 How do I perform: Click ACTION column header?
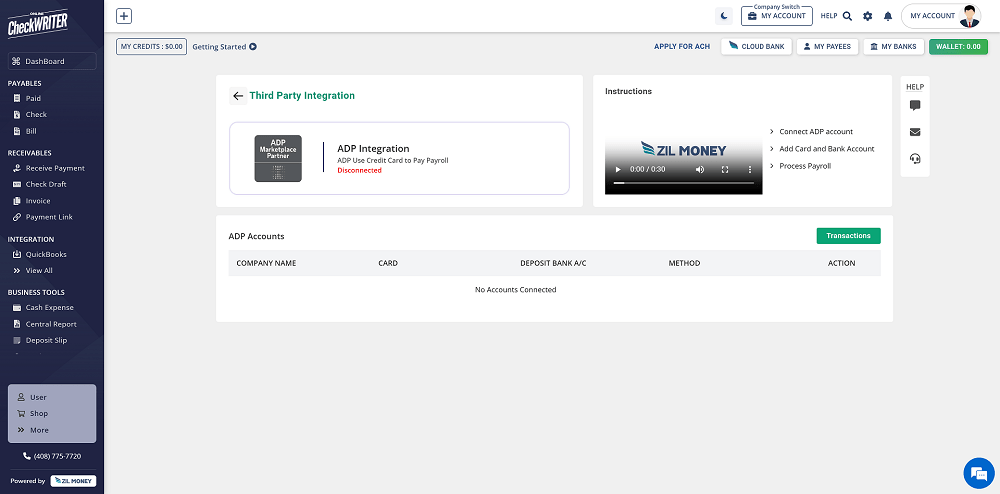coord(841,263)
